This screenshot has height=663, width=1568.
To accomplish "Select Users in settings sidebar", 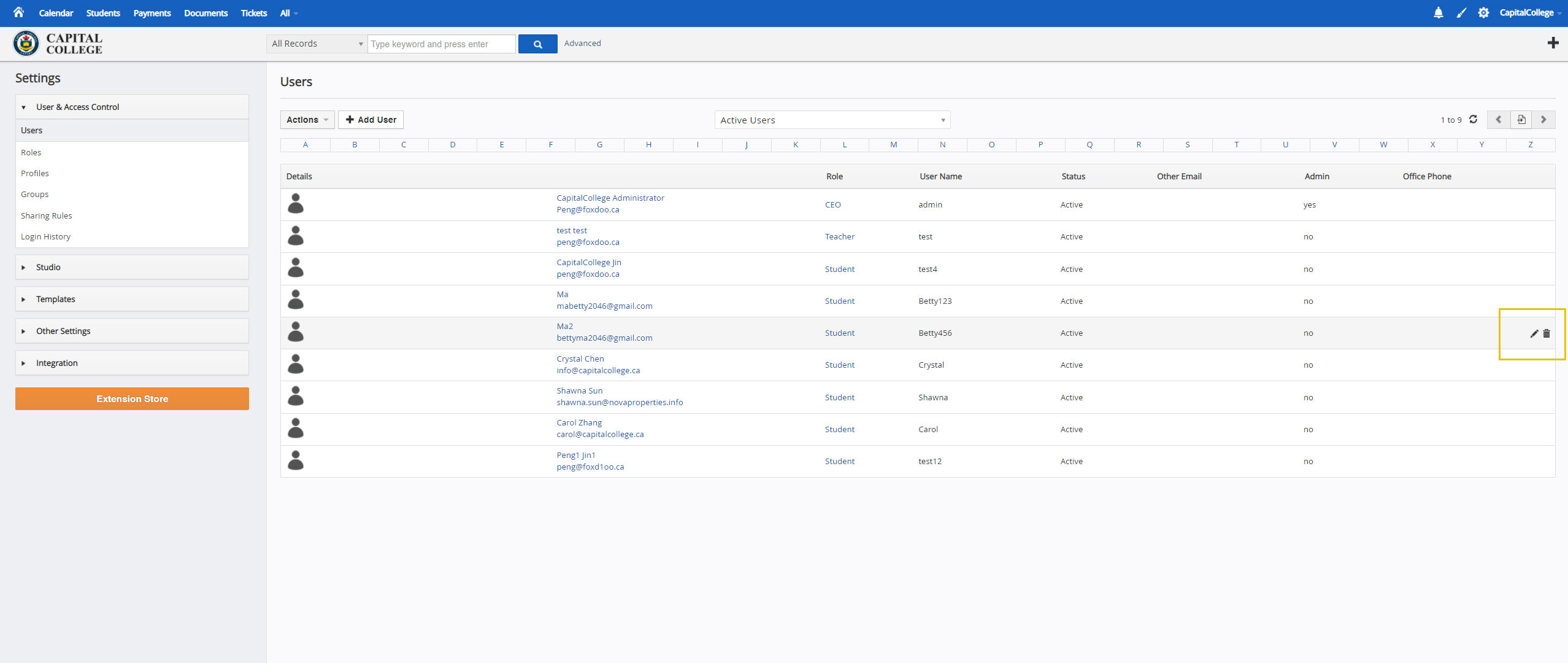I will 132,130.
